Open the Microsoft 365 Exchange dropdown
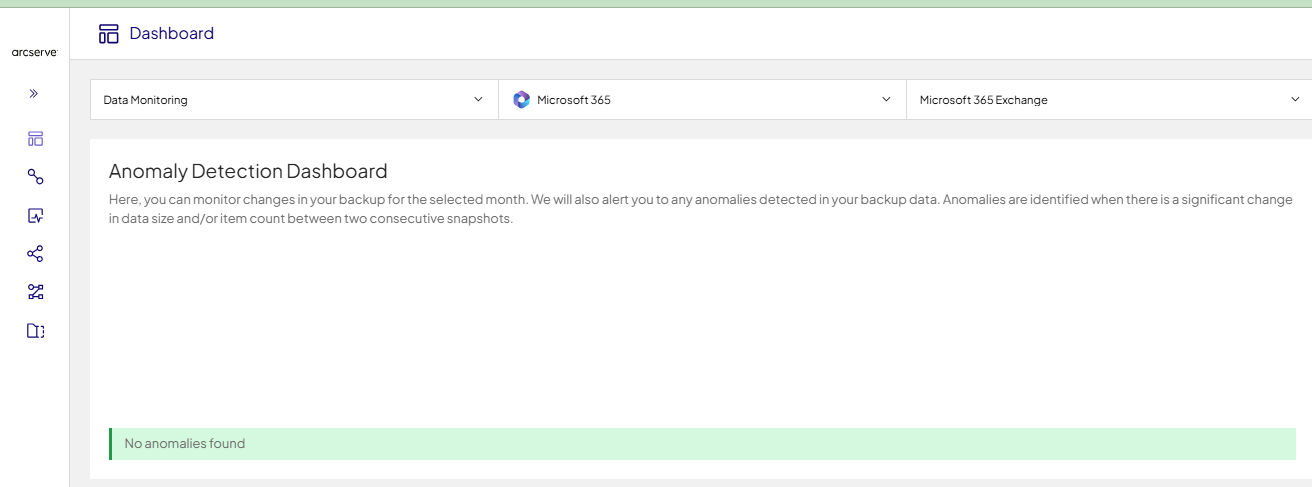1312x487 pixels. point(1109,100)
